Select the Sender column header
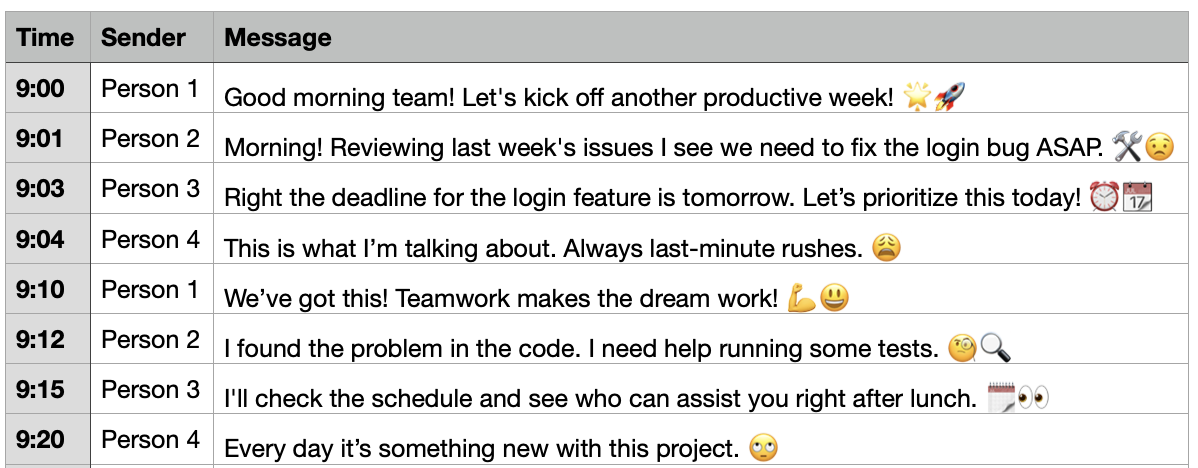The width and height of the screenshot is (1198, 468). point(143,38)
